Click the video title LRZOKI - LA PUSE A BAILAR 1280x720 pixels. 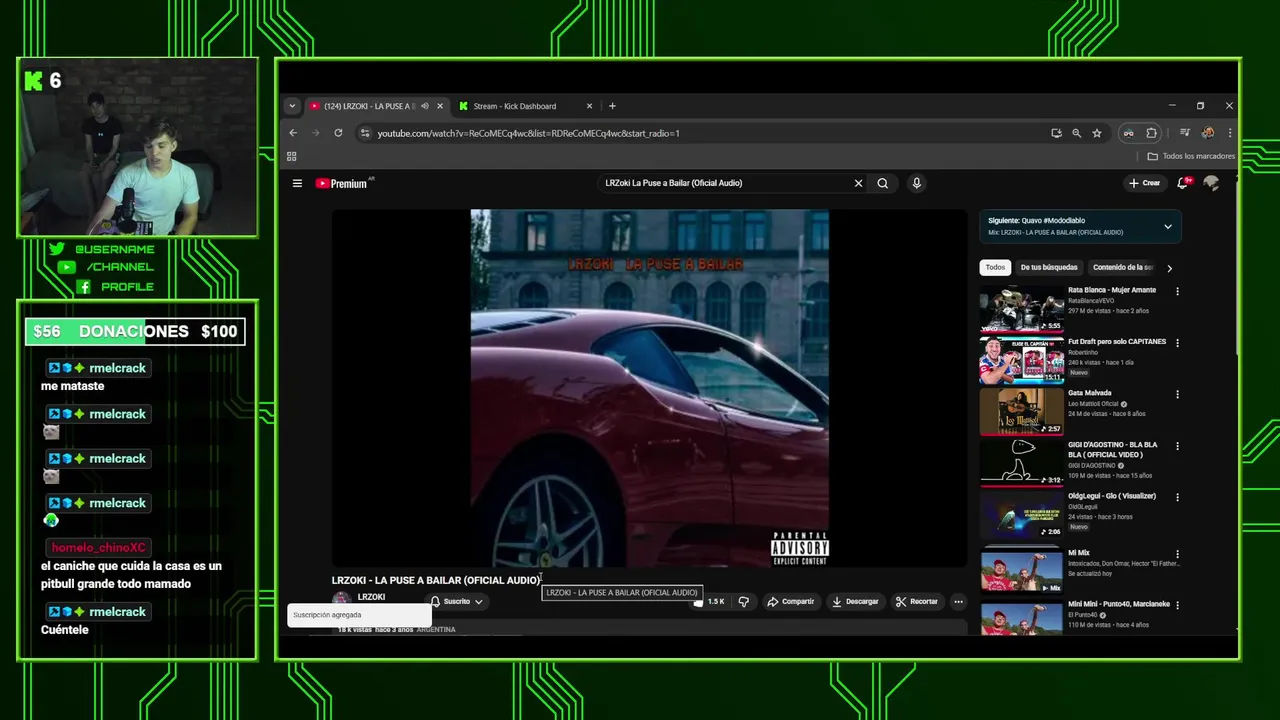(x=436, y=580)
